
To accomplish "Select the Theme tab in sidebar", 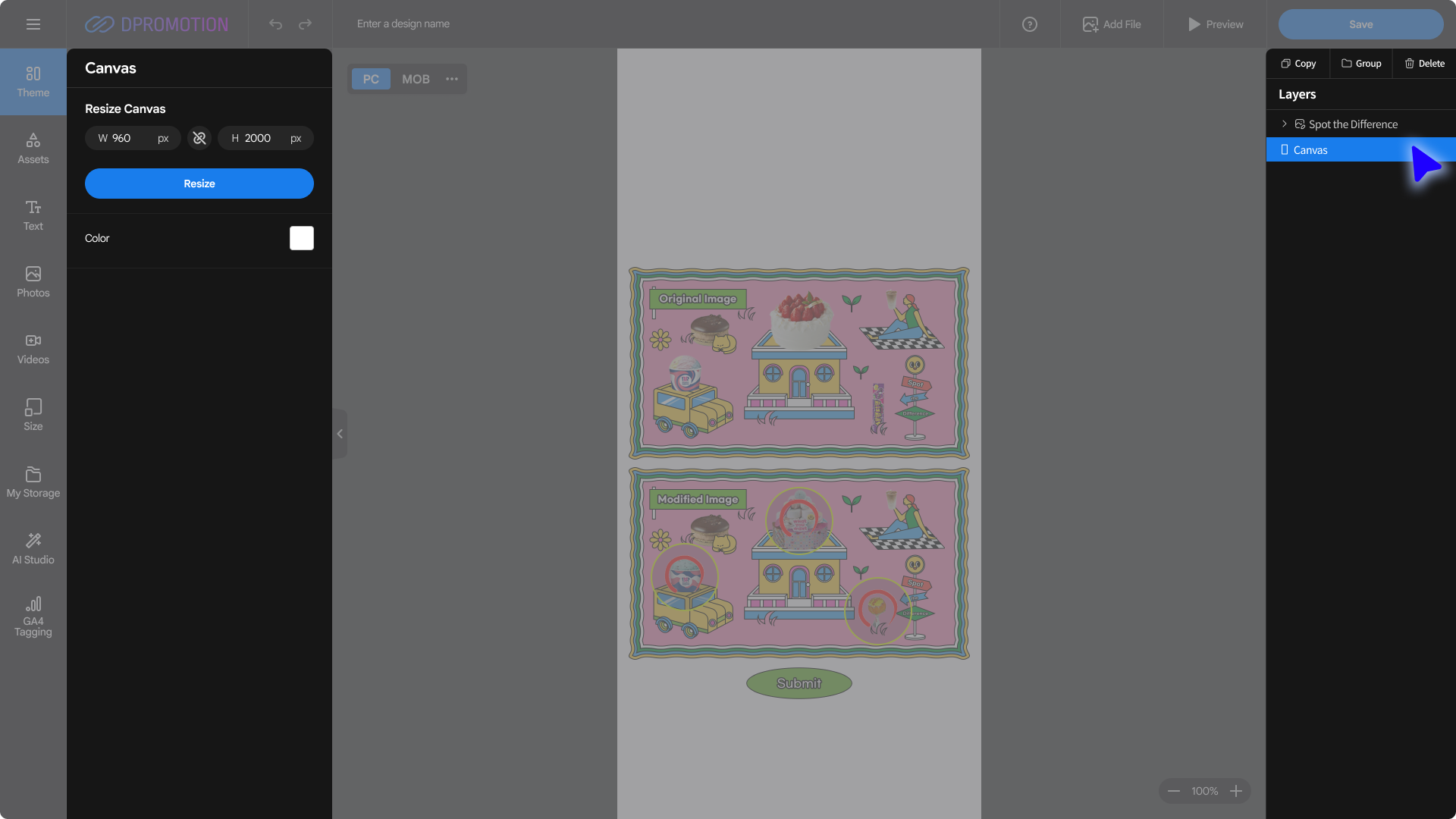I will coord(33,81).
